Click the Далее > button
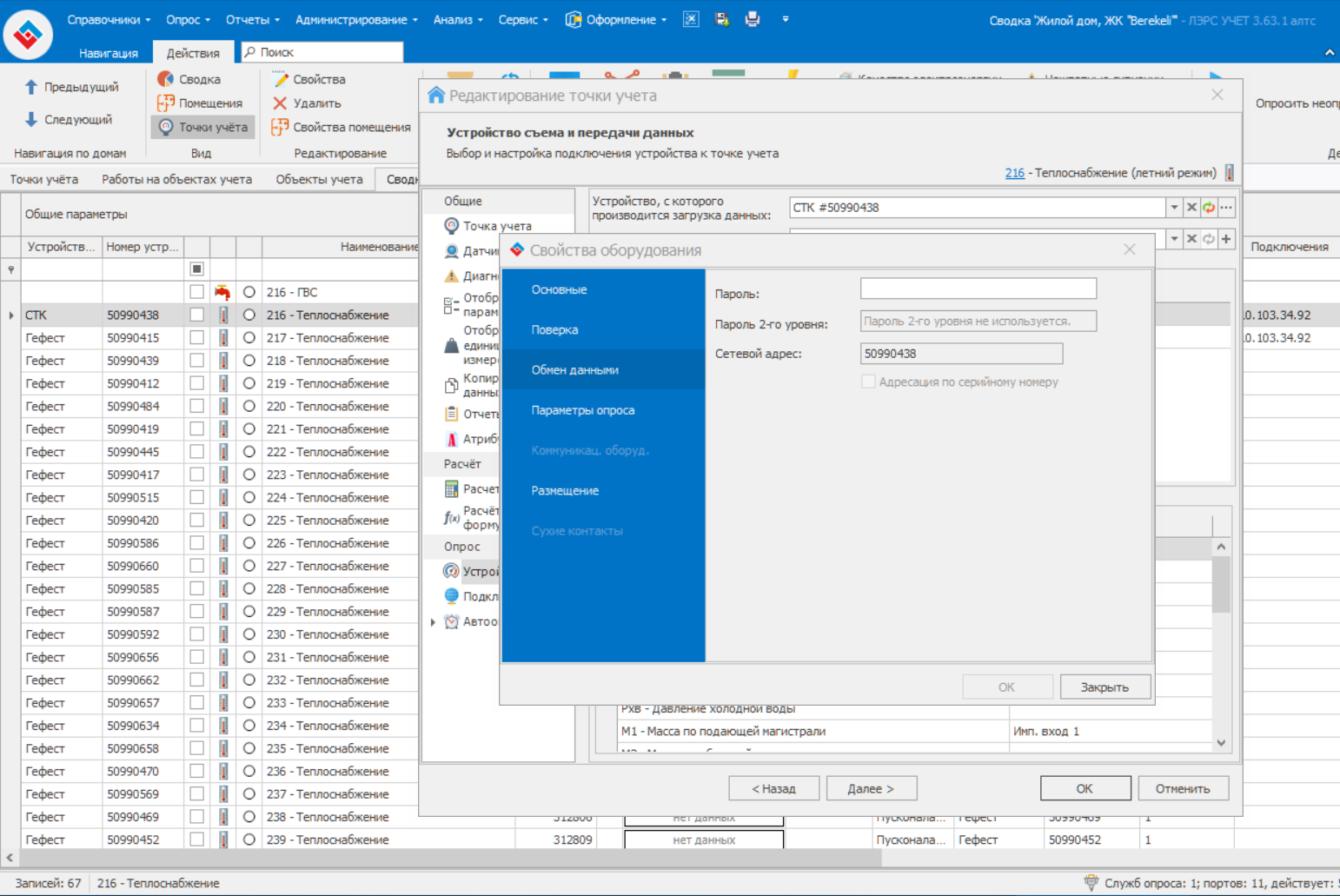This screenshot has width=1340, height=896. pos(871,789)
